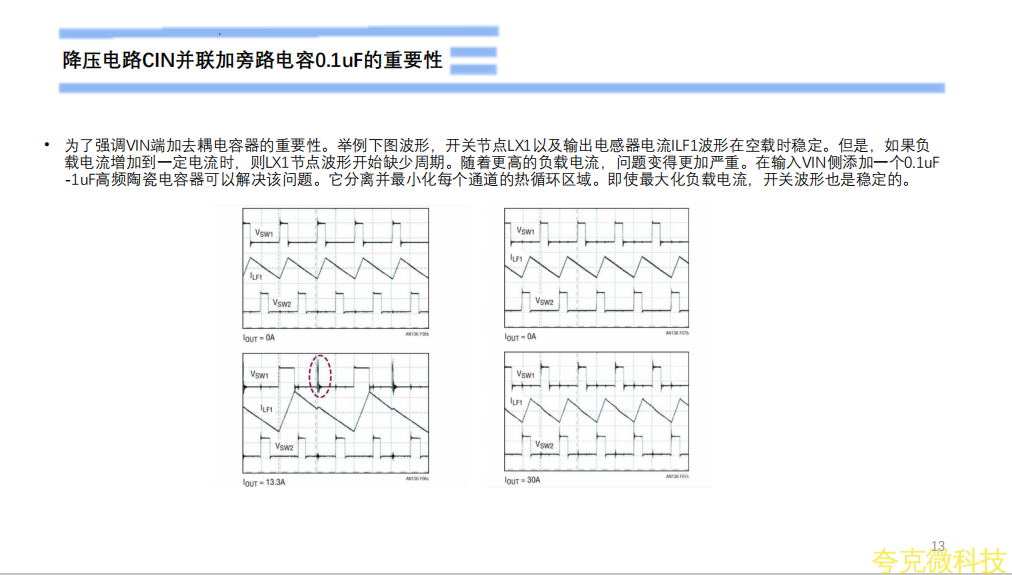1012x575 pixels.
Task: Click the VSW1 label in the top-left waveform
Action: click(265, 233)
